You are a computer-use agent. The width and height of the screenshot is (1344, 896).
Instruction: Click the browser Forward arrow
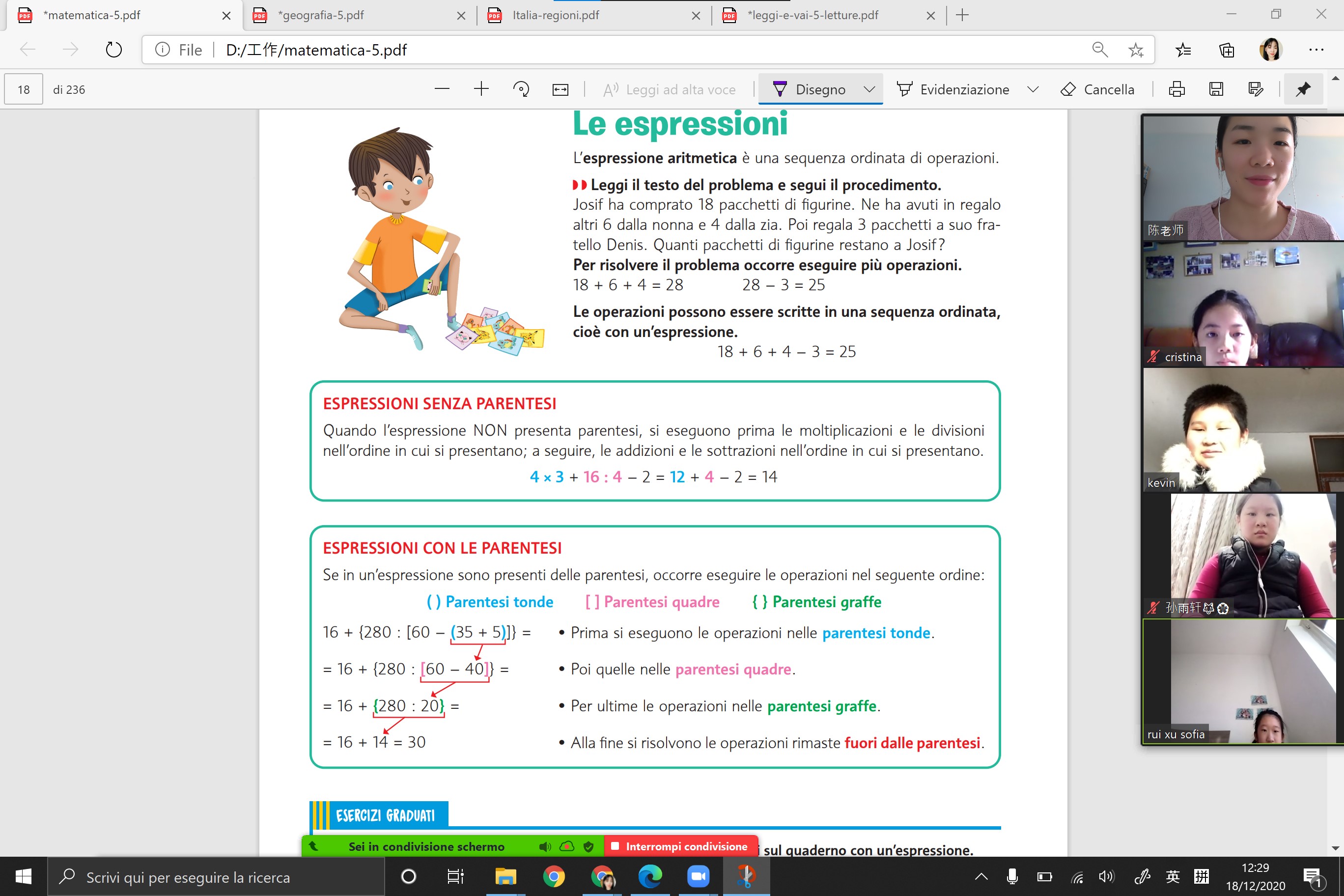(x=70, y=50)
